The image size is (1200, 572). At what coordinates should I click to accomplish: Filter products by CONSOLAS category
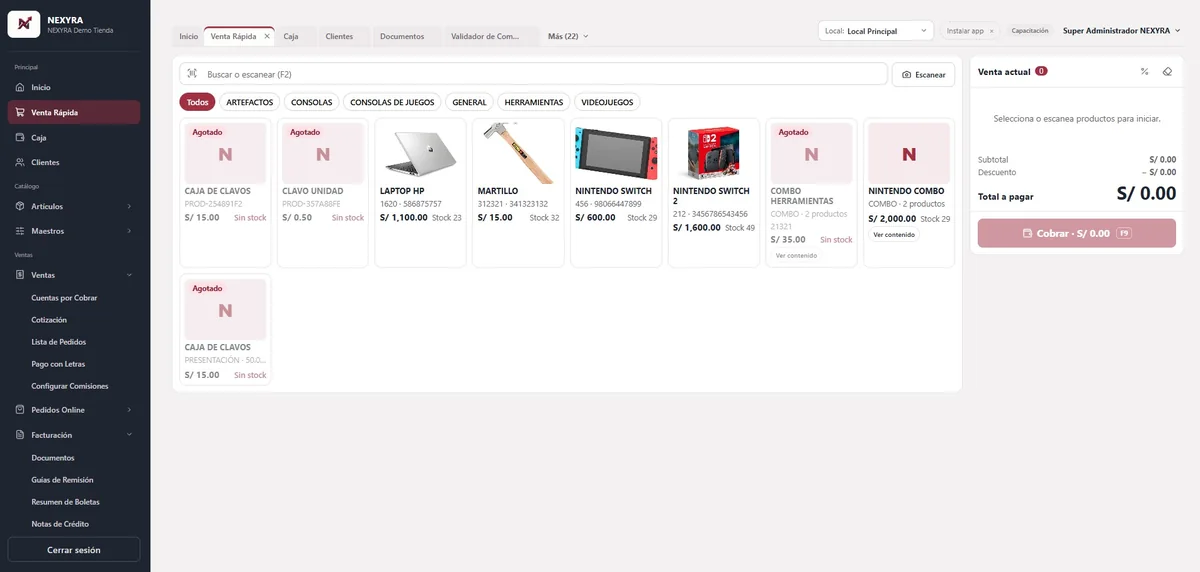312,102
